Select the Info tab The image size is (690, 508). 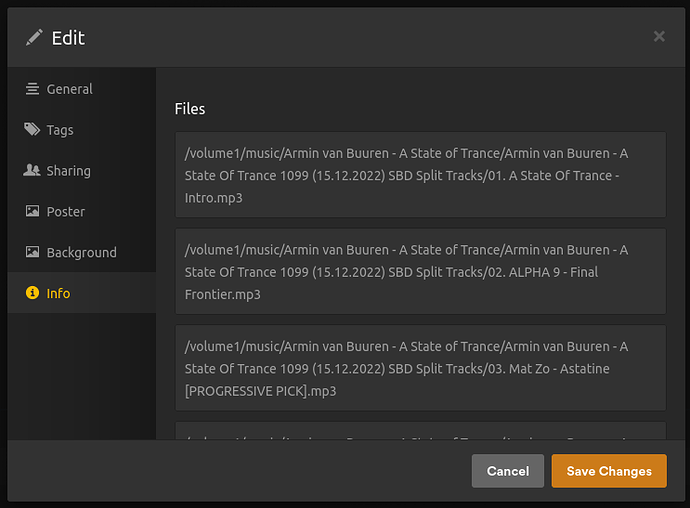pyautogui.click(x=58, y=294)
